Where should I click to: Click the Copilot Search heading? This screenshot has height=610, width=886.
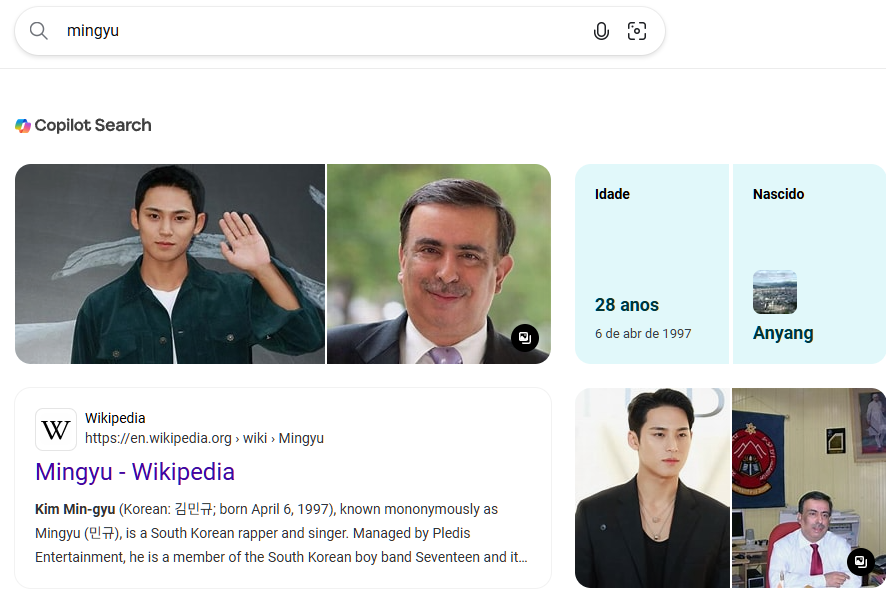[93, 125]
